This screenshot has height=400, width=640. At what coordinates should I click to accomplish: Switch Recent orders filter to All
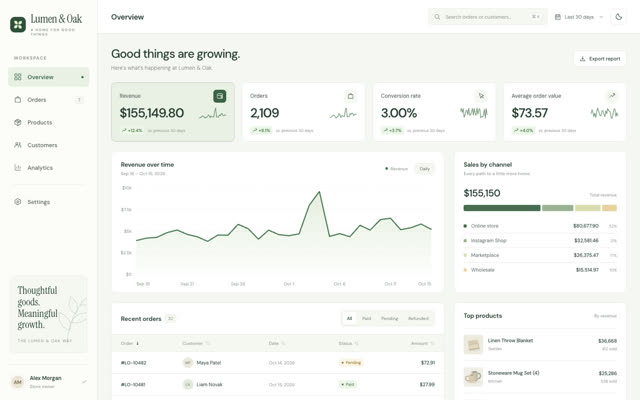point(349,318)
